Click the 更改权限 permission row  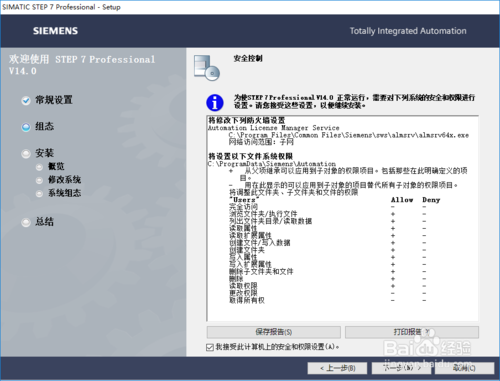[243, 293]
